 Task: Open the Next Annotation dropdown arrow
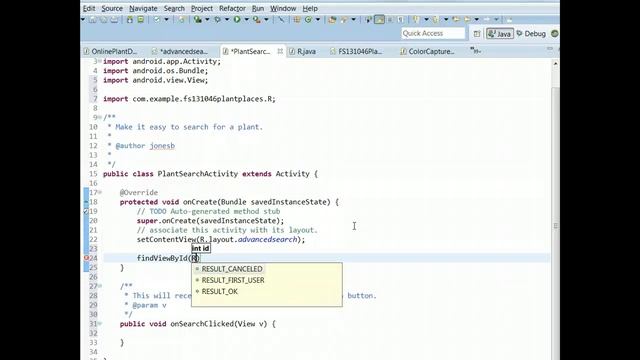click(x=426, y=20)
